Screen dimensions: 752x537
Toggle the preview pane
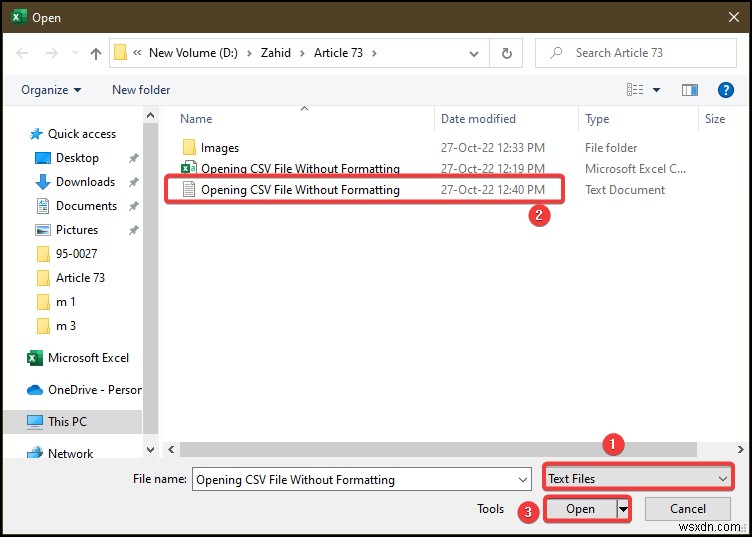[690, 90]
